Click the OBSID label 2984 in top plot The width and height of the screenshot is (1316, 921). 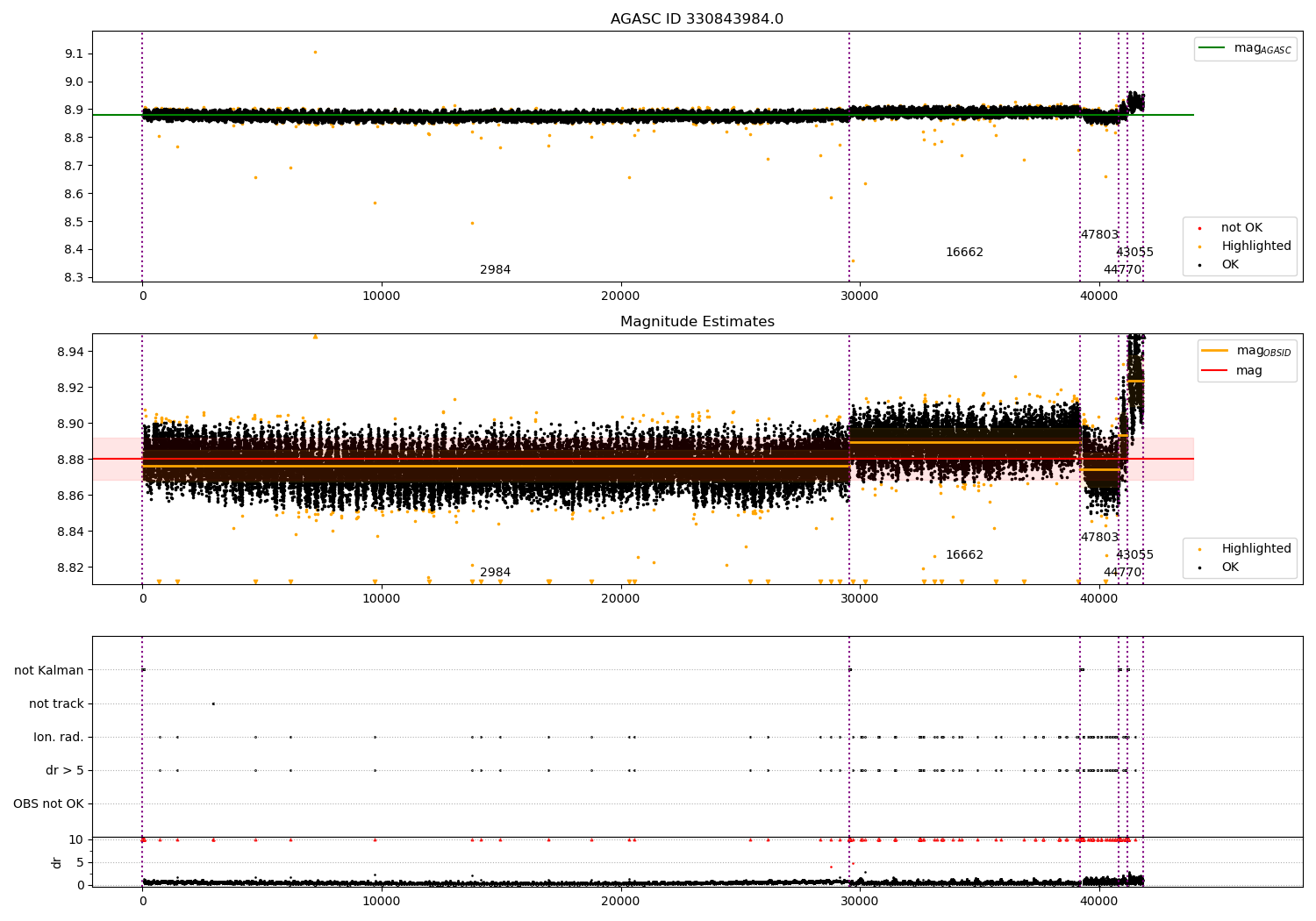click(495, 270)
